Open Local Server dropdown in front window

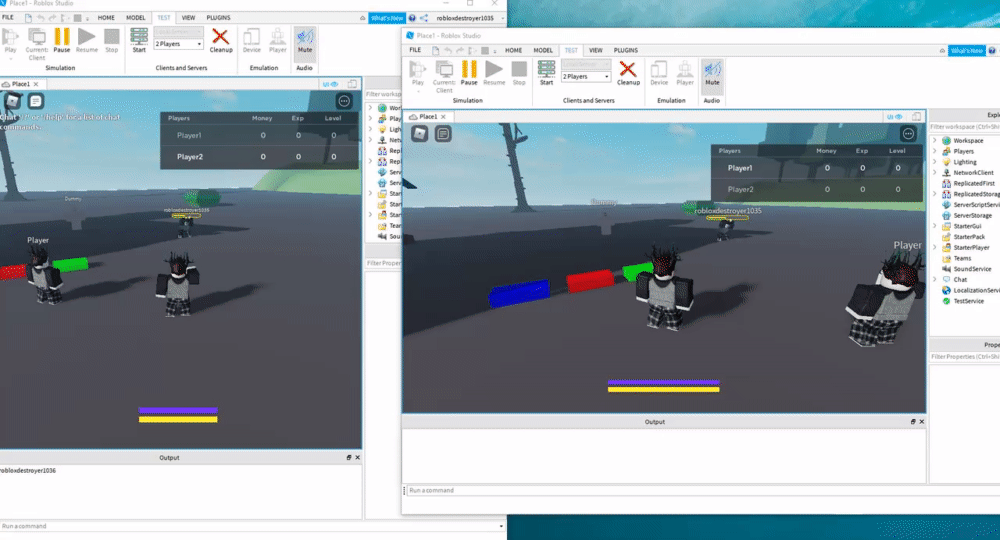click(586, 64)
